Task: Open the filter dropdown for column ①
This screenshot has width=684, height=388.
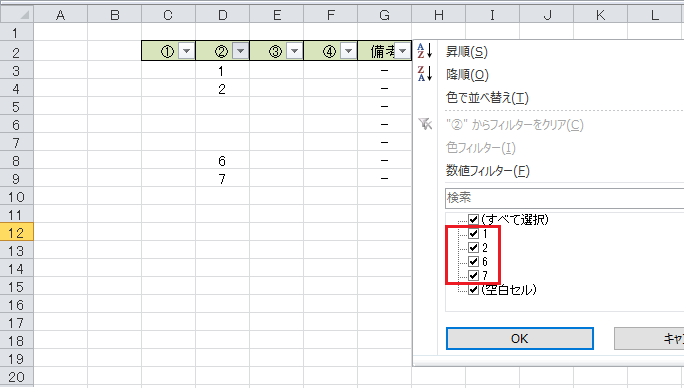Action: (x=186, y=51)
